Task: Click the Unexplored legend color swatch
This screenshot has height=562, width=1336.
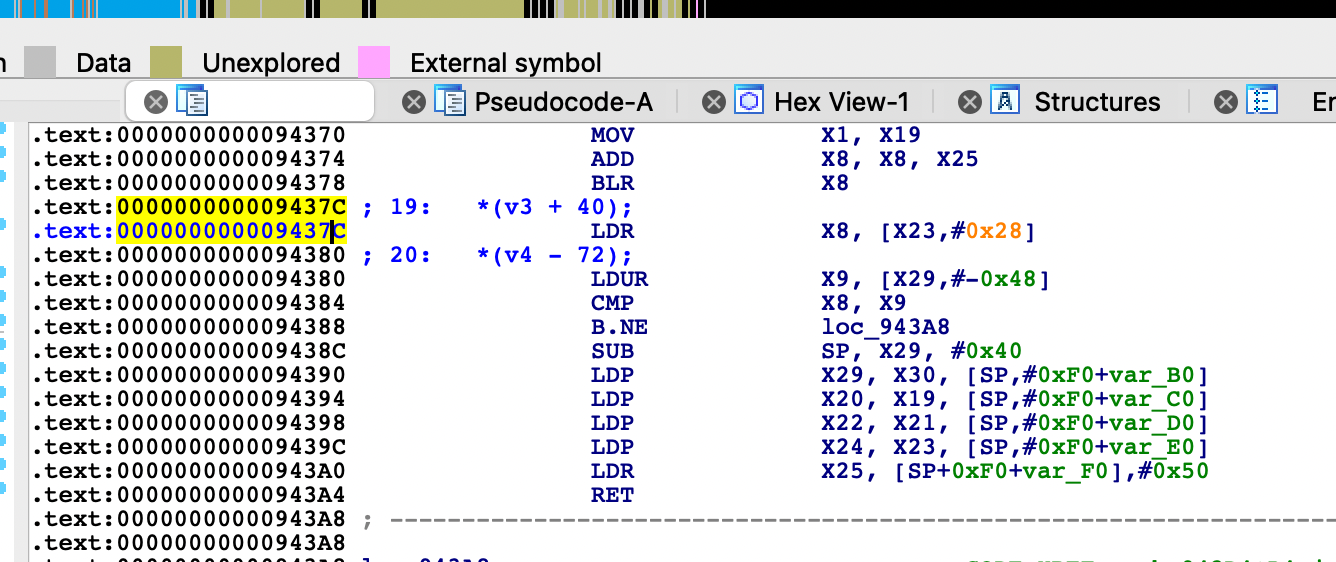Action: click(166, 62)
